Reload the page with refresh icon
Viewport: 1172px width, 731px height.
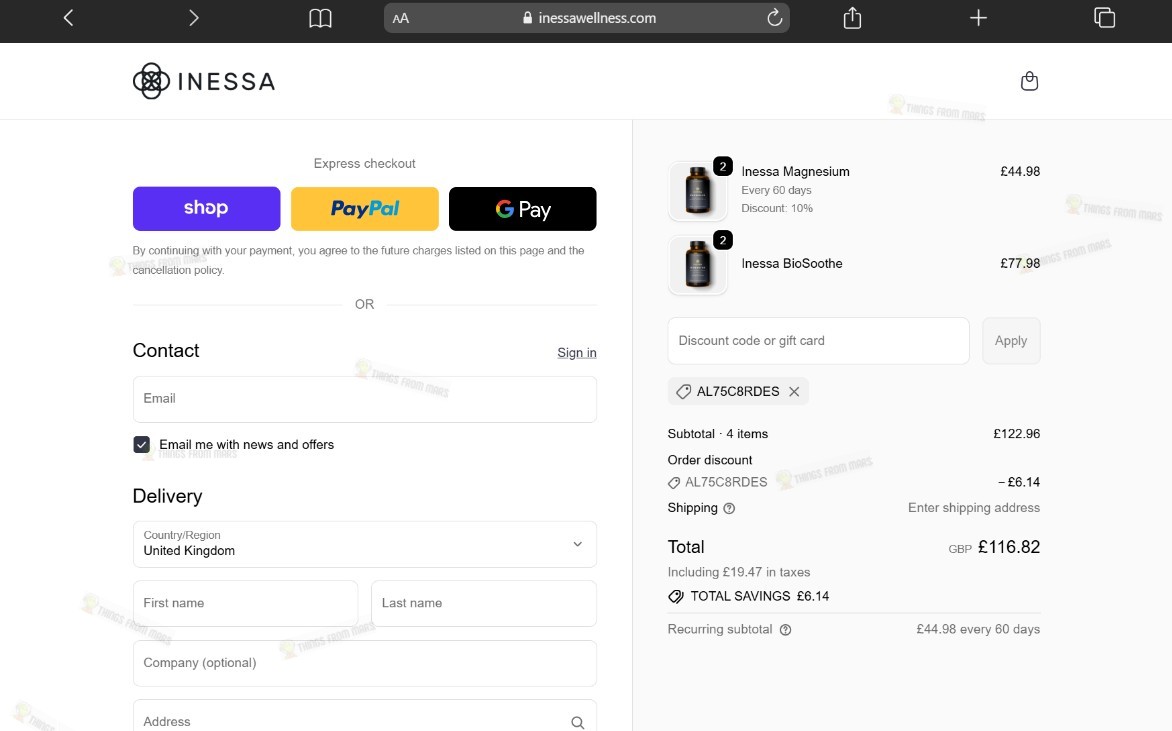point(774,18)
